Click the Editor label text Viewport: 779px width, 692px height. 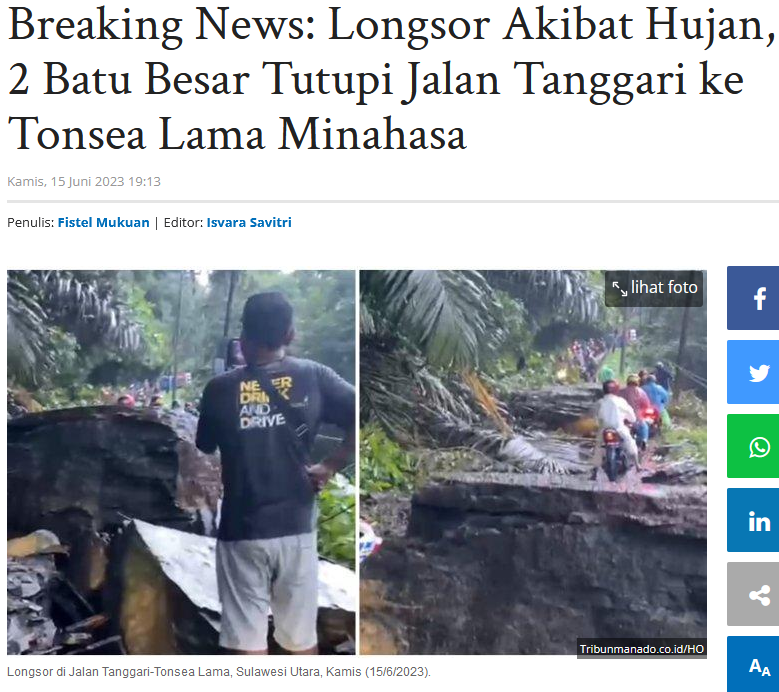click(183, 223)
